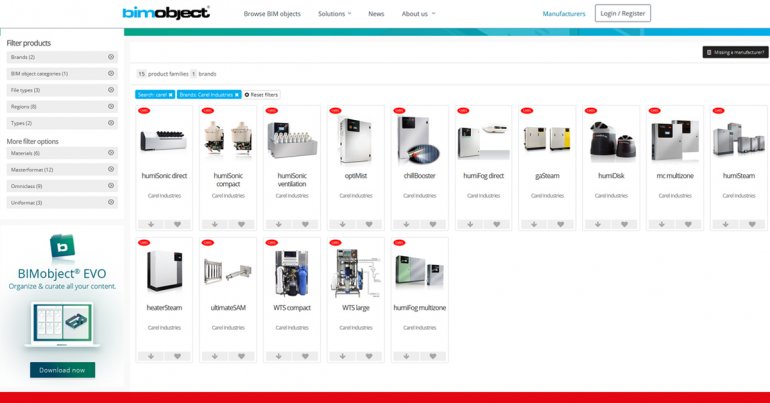
Task: Expand the Types (2) filter
Action: tap(62, 123)
